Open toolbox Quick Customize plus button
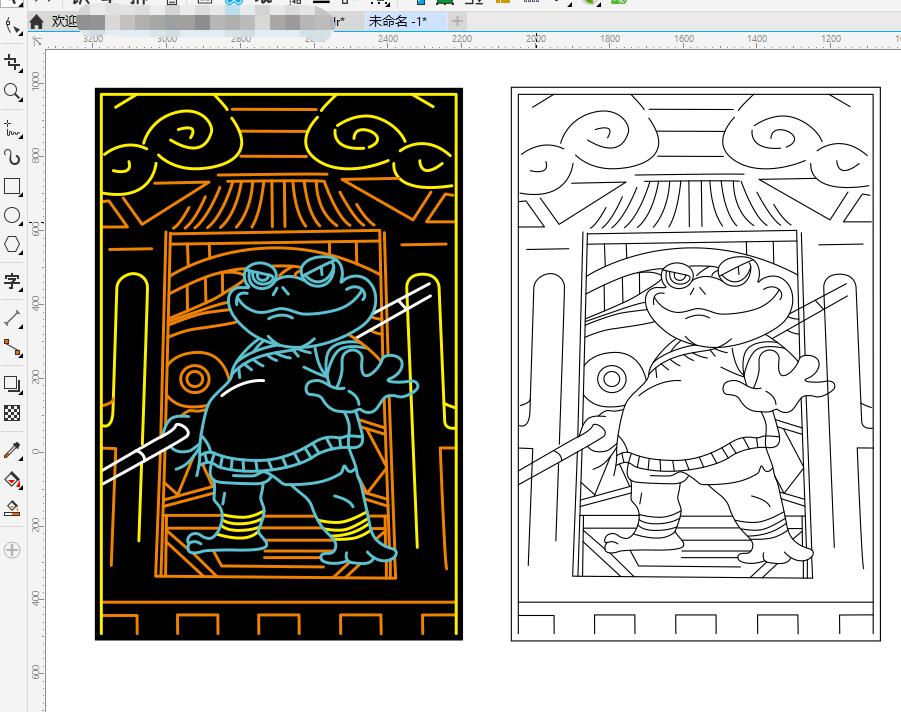Viewport: 901px width, 712px height. pos(12,550)
